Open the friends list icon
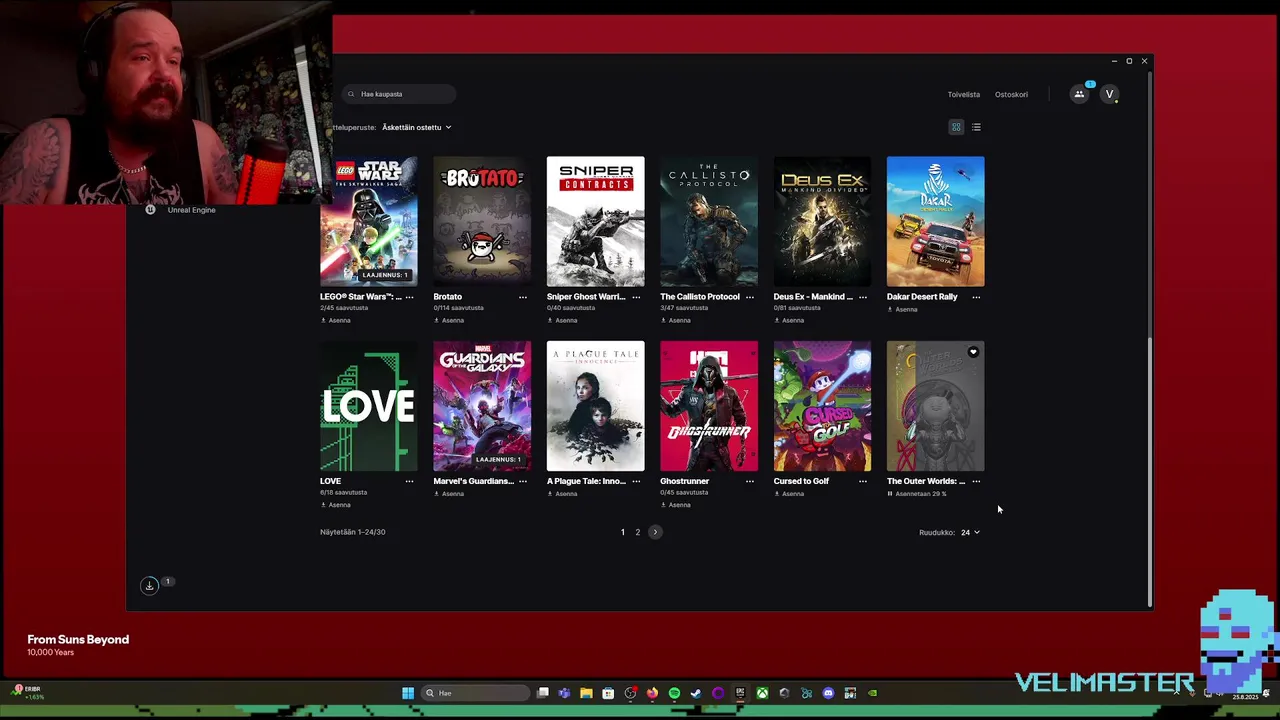 pos(1079,94)
